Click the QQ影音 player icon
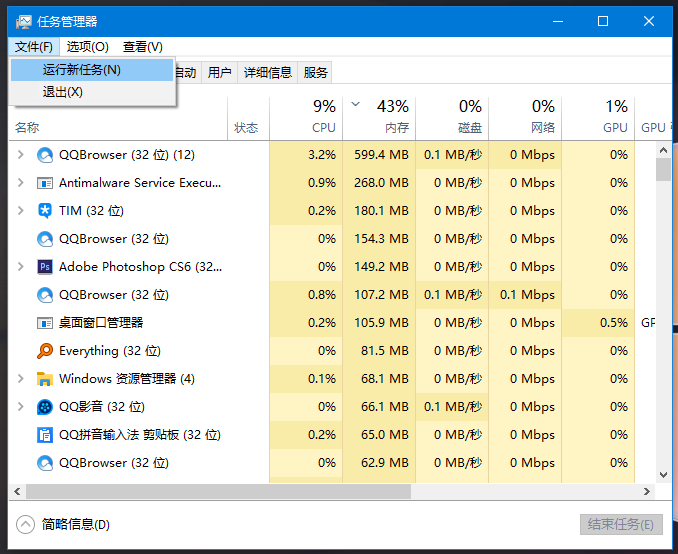The width and height of the screenshot is (678, 554). pyautogui.click(x=45, y=407)
